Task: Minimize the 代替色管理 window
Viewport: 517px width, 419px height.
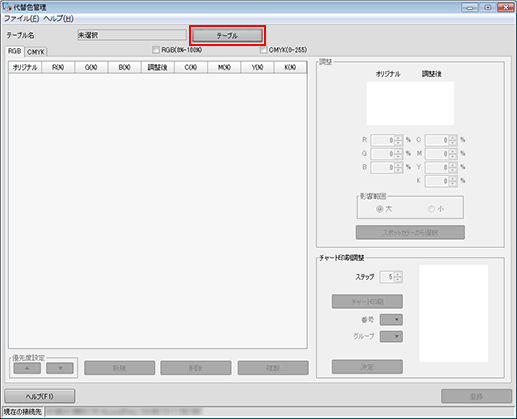Action: point(470,7)
